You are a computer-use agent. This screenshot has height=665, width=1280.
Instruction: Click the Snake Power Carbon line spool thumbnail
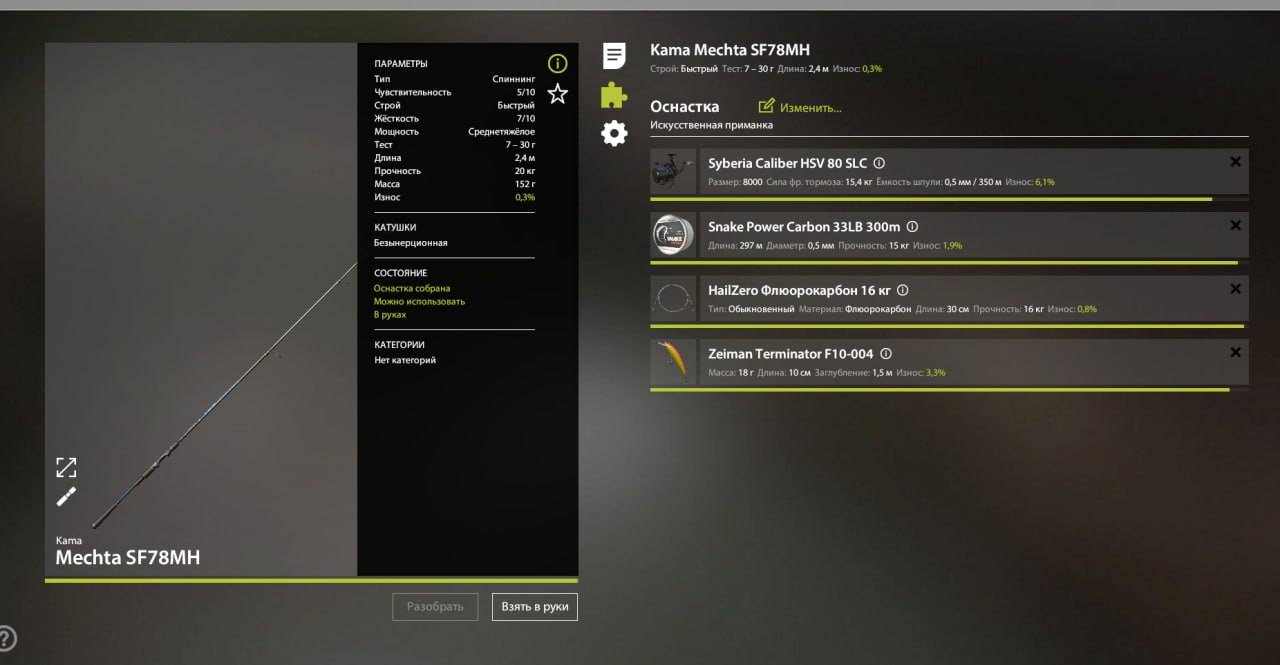coord(673,235)
